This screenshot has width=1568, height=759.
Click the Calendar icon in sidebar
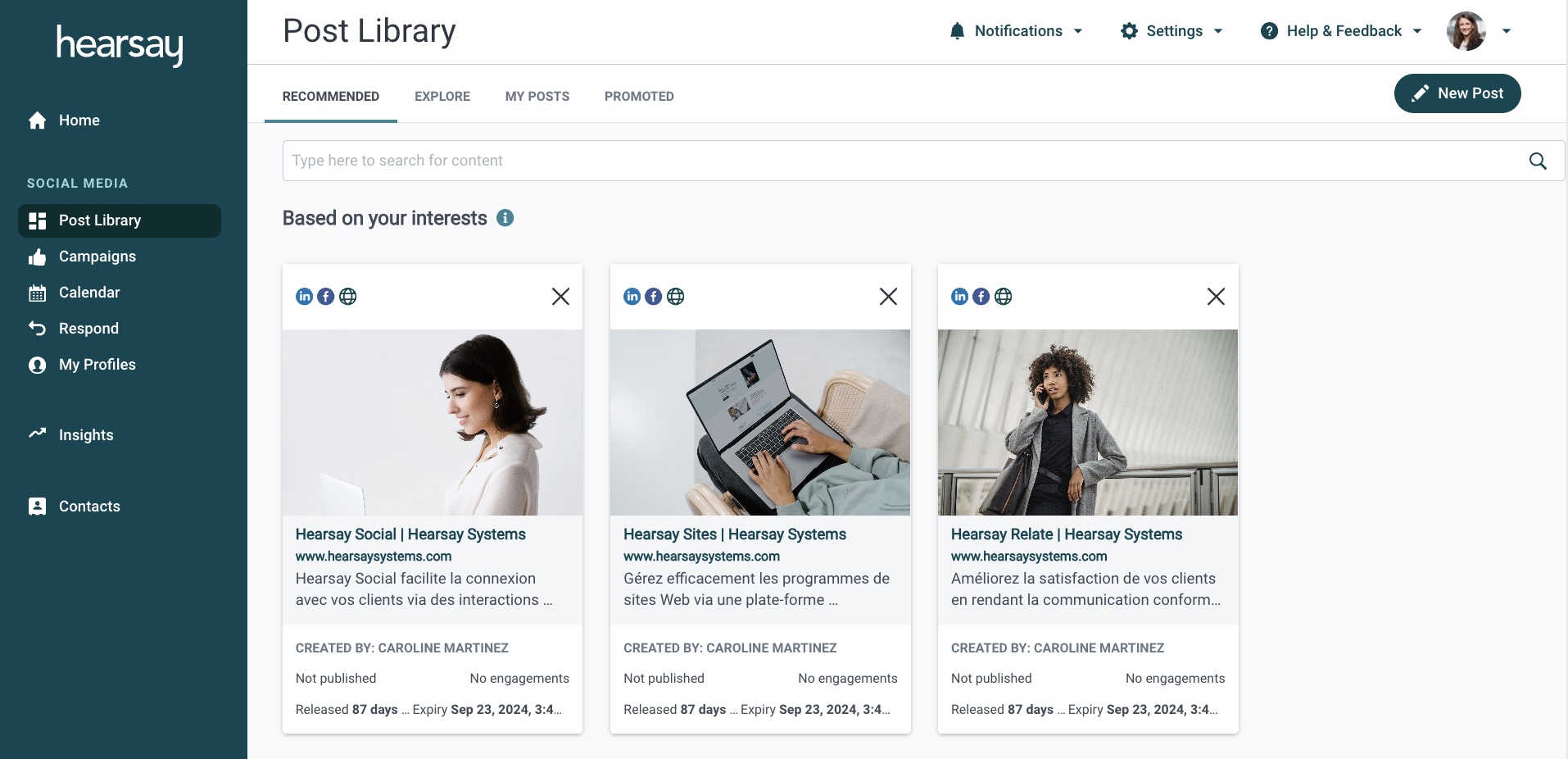point(37,293)
